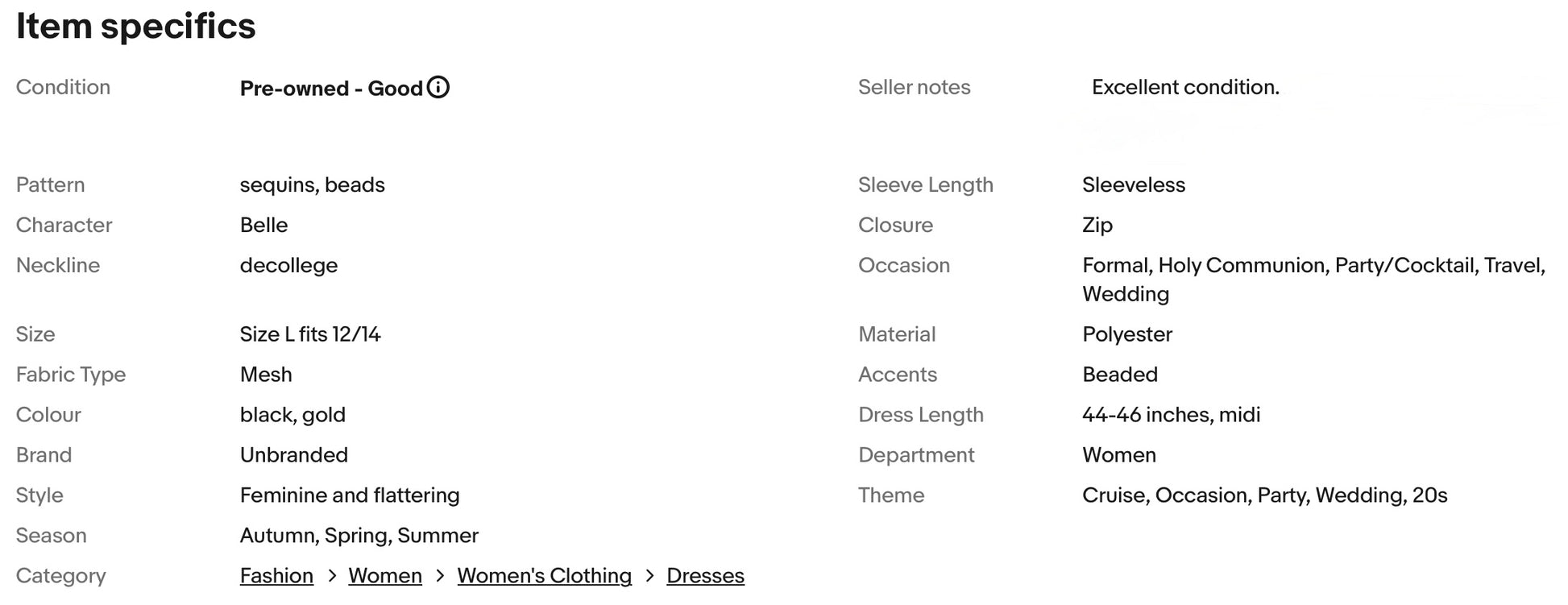
Task: Click the Item specifics heading
Action: [x=135, y=26]
